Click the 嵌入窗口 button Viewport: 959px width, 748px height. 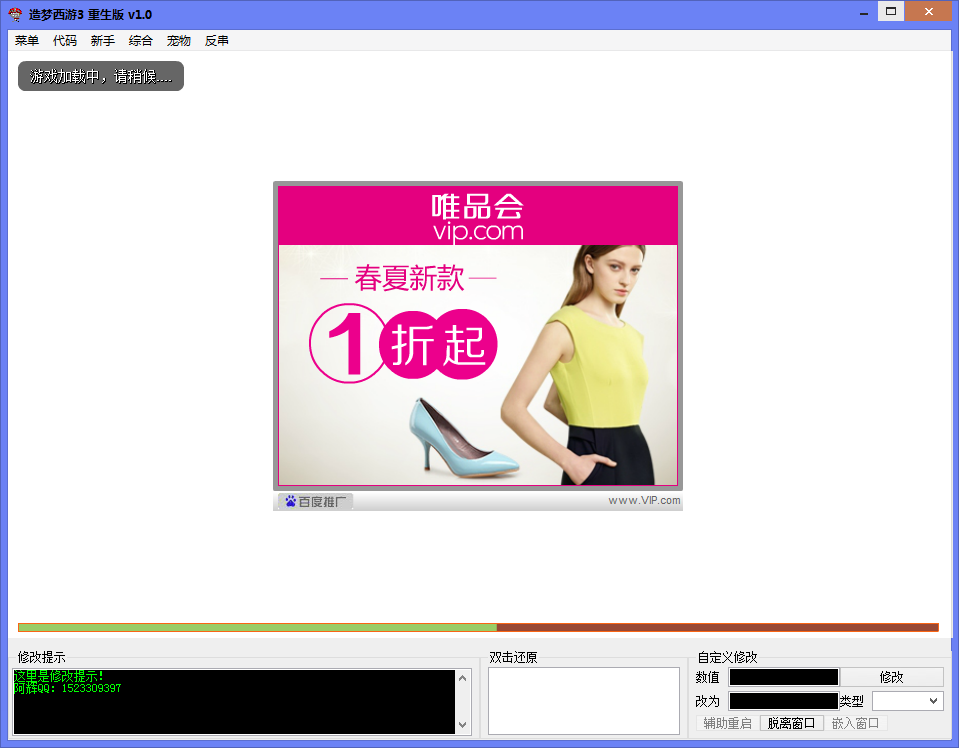coord(855,724)
